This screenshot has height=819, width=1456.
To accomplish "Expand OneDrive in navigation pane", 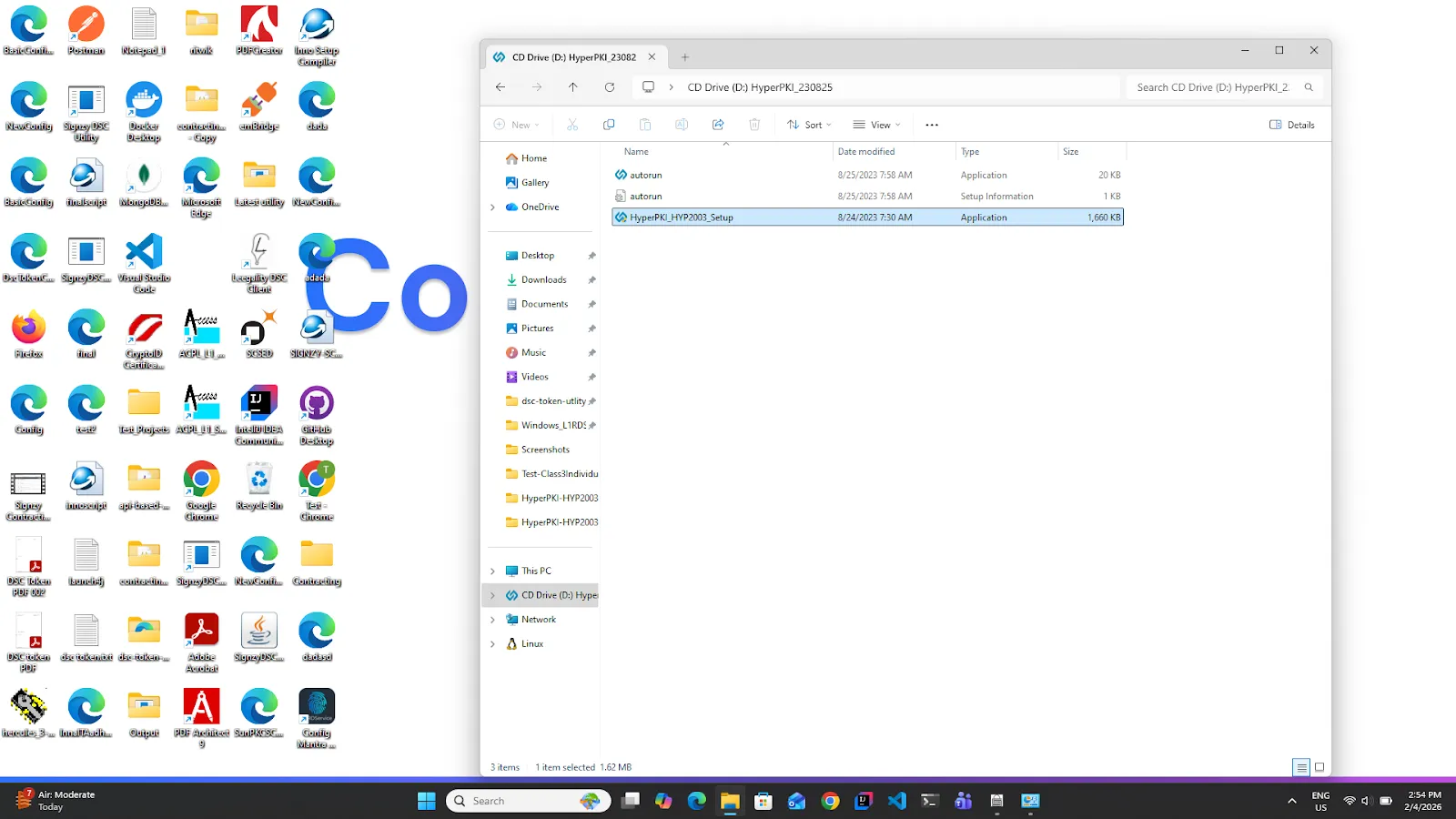I will point(493,207).
